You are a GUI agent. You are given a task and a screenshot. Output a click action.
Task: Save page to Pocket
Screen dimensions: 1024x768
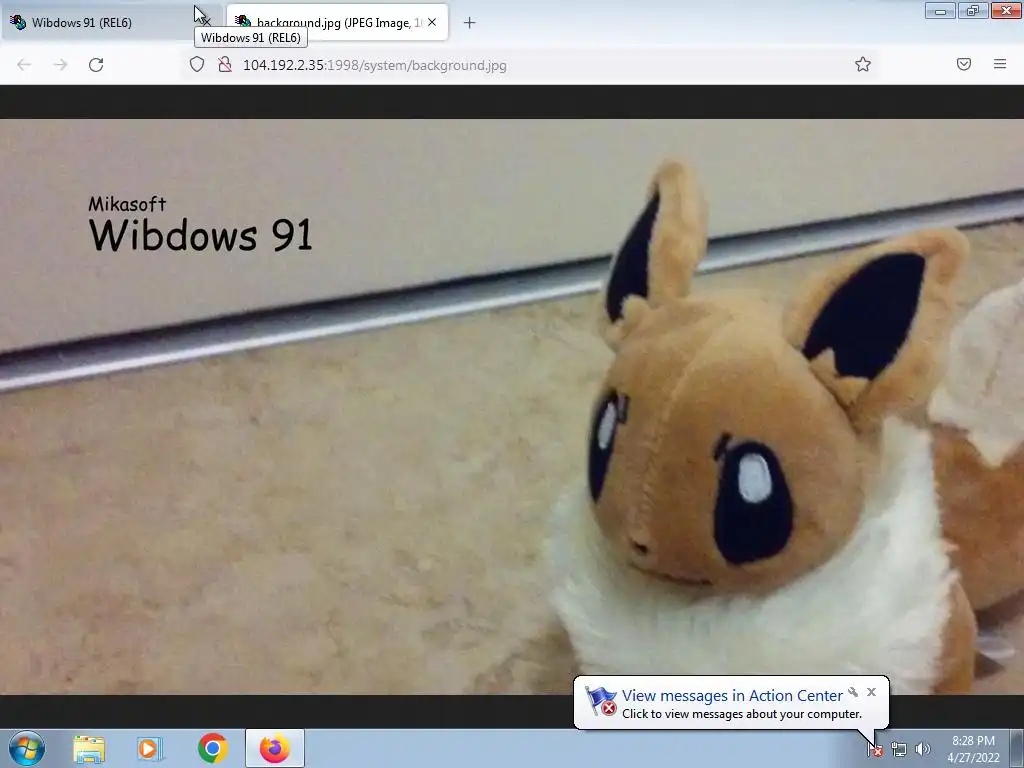coord(964,64)
